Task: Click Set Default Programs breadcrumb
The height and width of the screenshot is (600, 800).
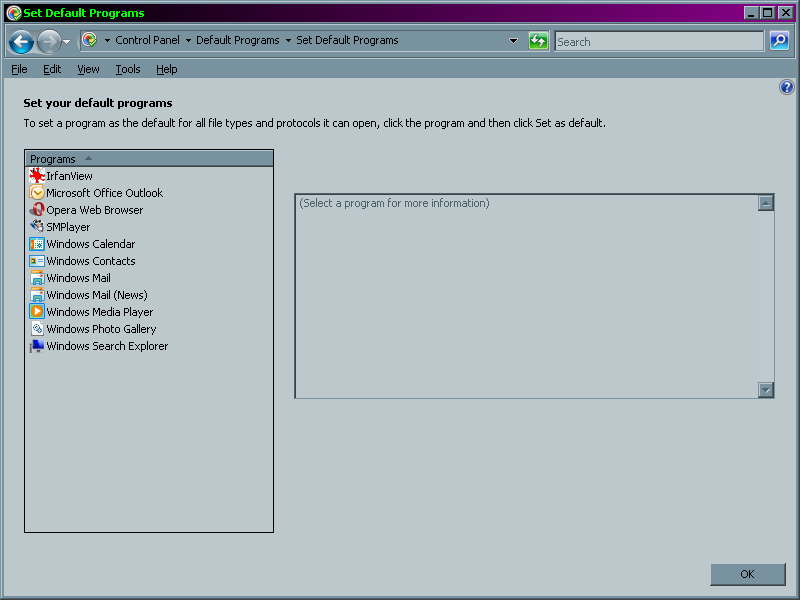Action: tap(347, 40)
